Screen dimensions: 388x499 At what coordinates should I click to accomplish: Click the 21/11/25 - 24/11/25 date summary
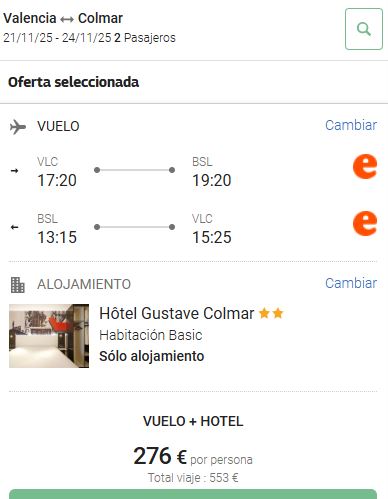pyautogui.click(x=57, y=38)
